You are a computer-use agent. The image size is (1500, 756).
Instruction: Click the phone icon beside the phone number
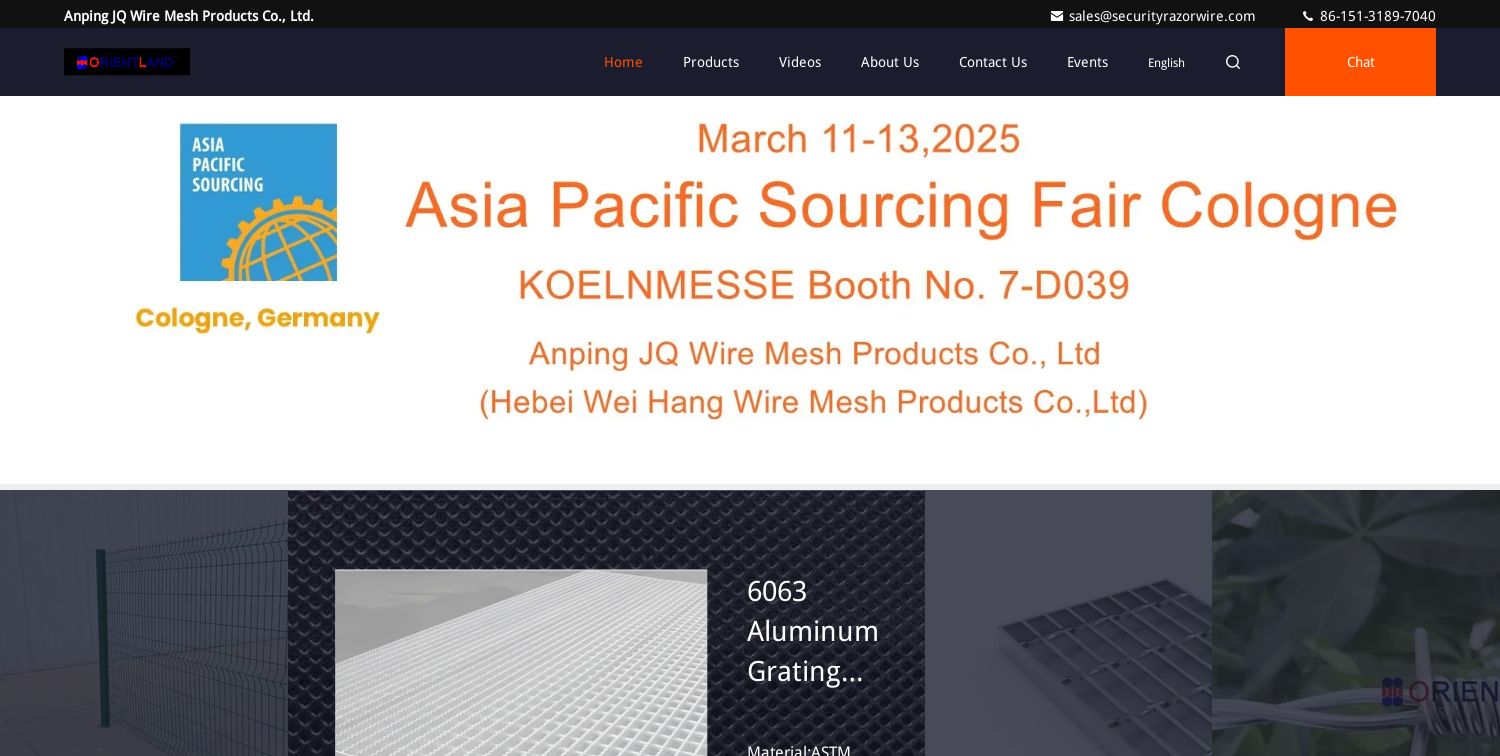coord(1308,16)
